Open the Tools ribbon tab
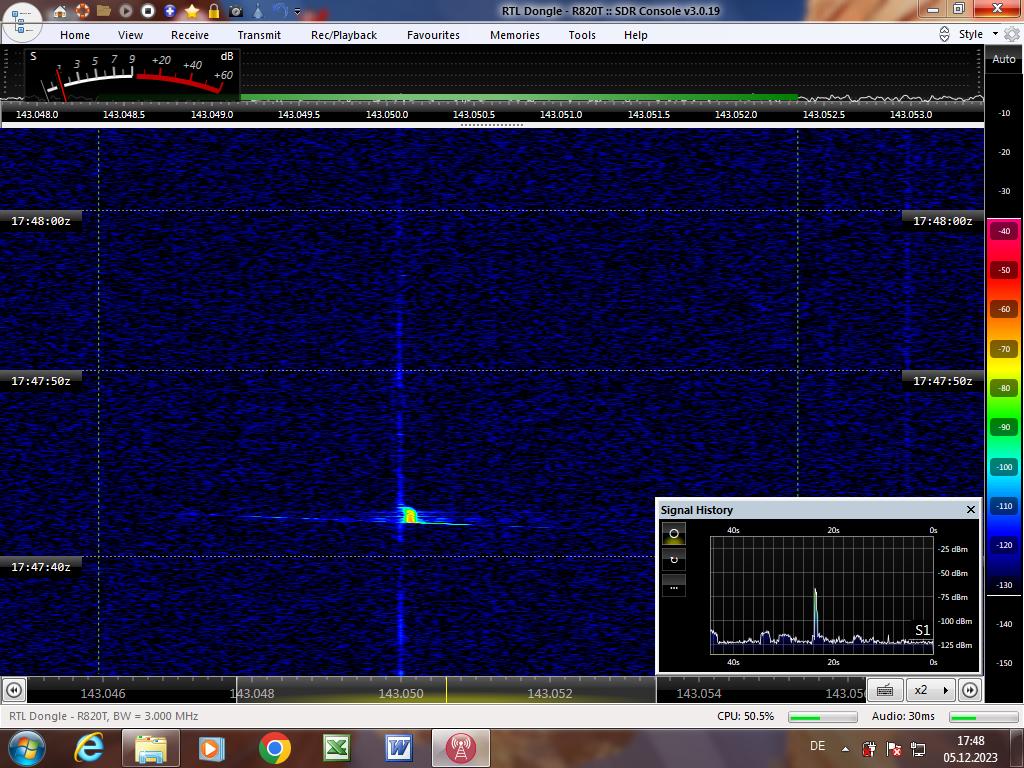The image size is (1024, 768). point(581,35)
